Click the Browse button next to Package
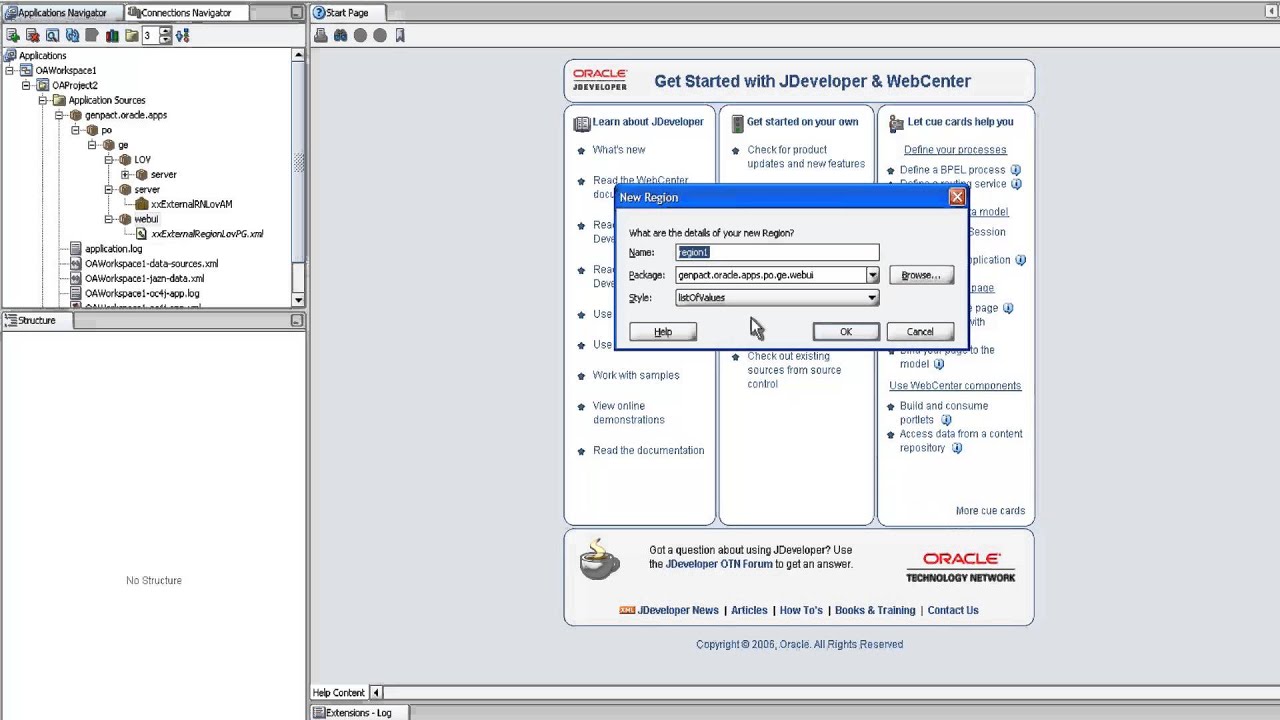 coord(921,275)
